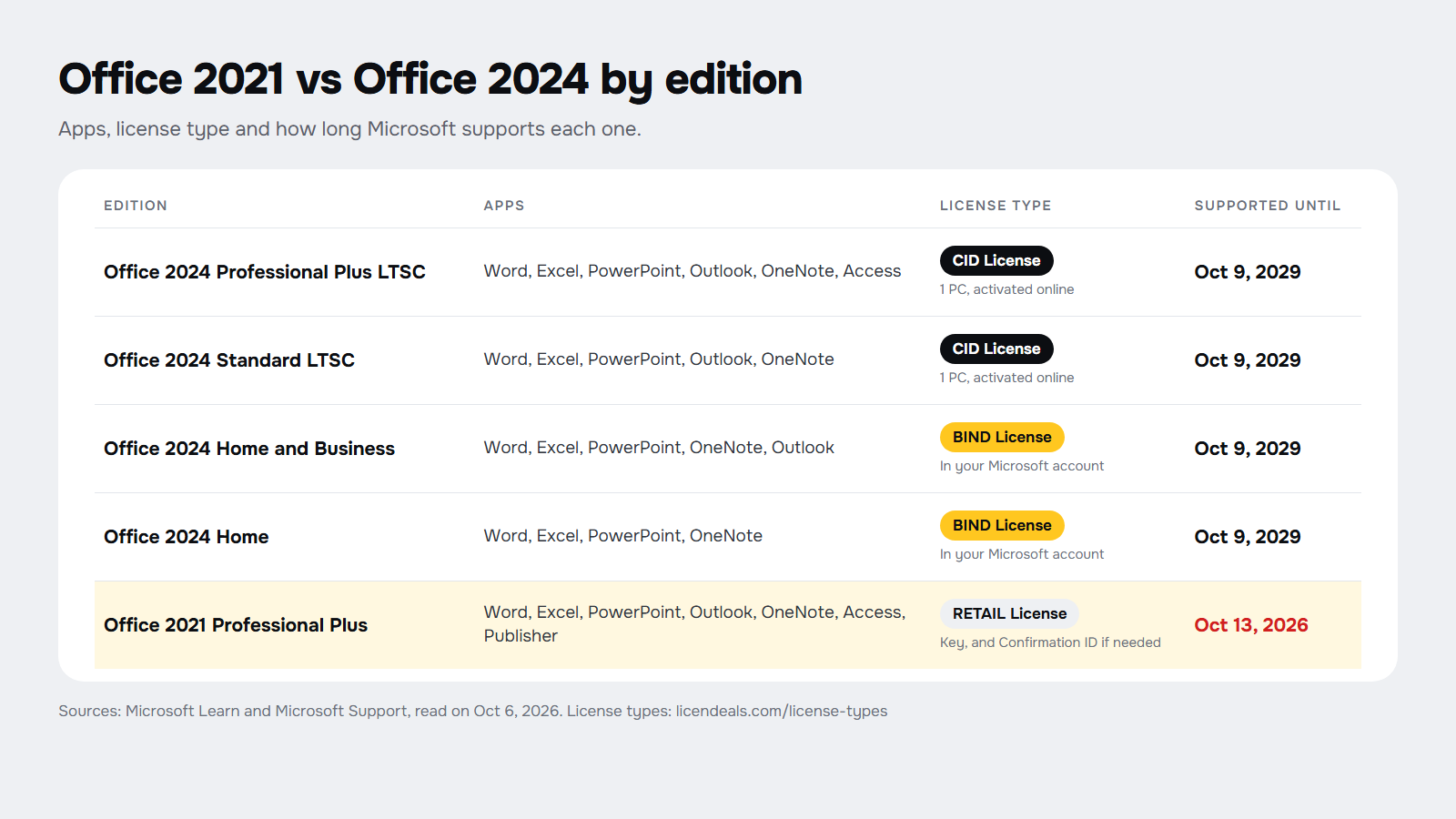Click the title 'Office 2021 vs Office 2024 by edition'
Viewport: 1456px width, 819px height.
(x=430, y=79)
